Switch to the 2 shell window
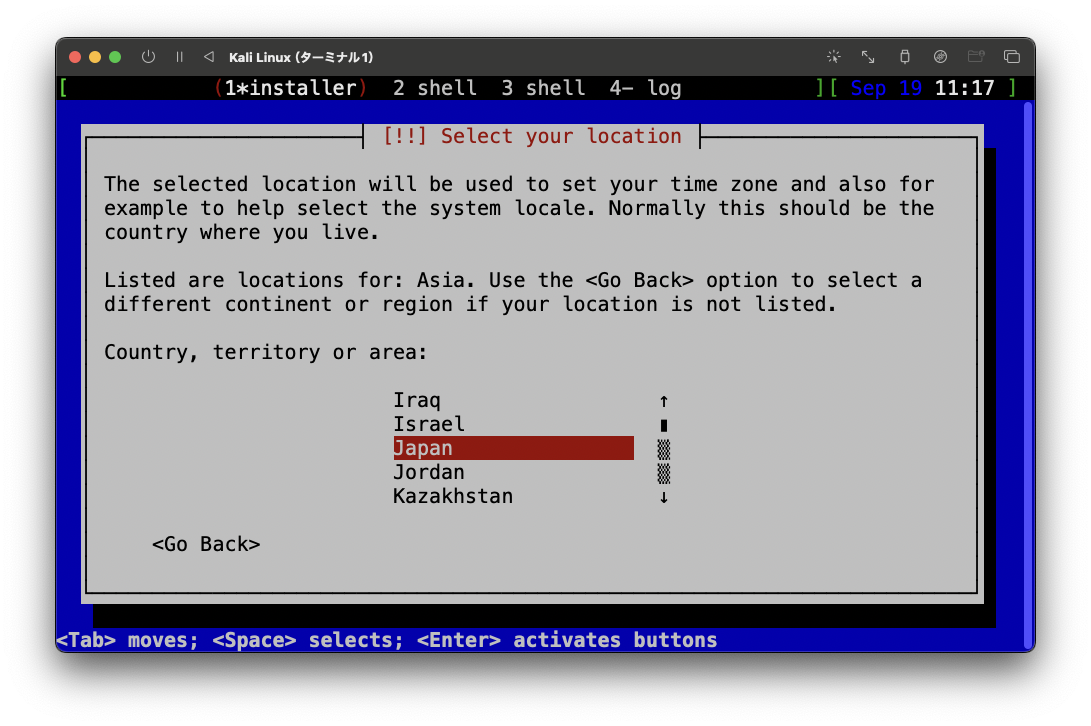The height and width of the screenshot is (726, 1091). 435,88
